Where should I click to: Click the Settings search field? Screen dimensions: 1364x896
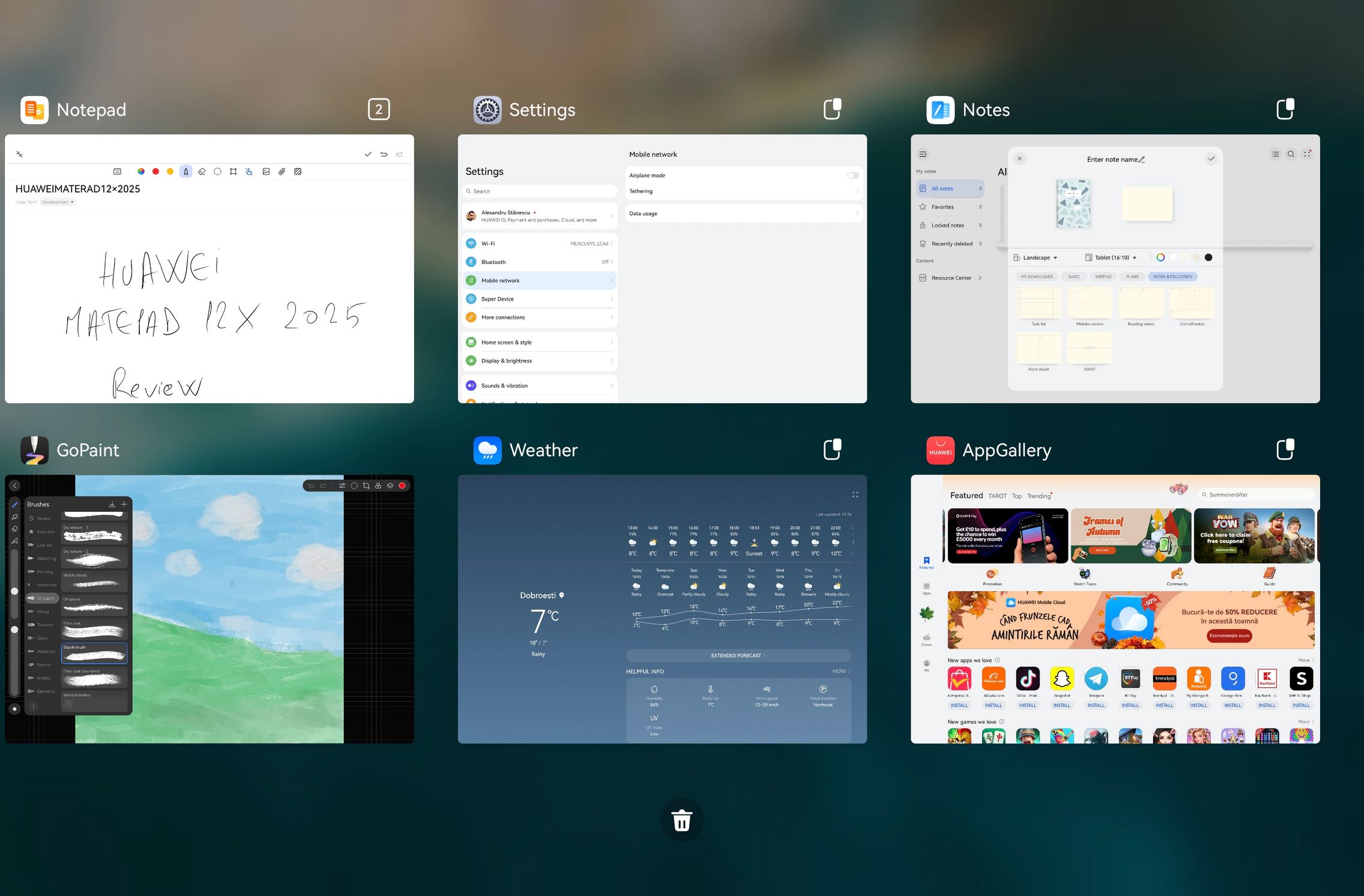tap(539, 191)
